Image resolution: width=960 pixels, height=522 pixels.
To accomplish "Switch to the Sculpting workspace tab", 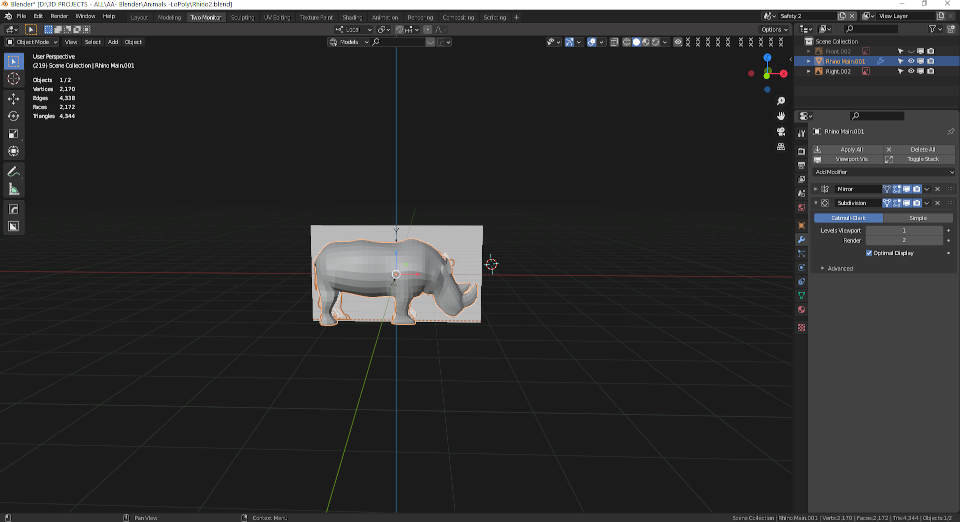I will (242, 18).
